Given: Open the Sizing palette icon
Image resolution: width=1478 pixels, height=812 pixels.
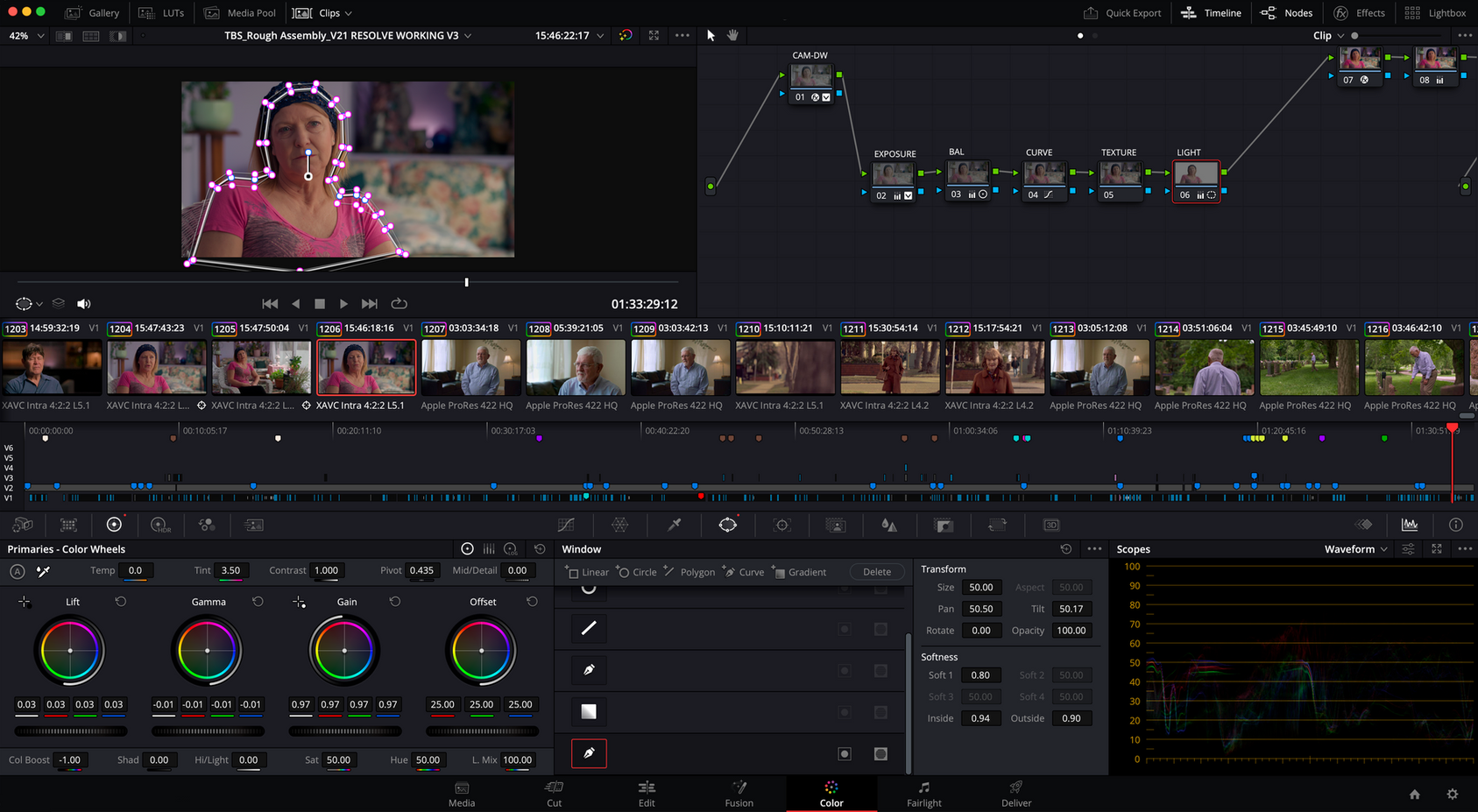Looking at the screenshot, I should 997,525.
